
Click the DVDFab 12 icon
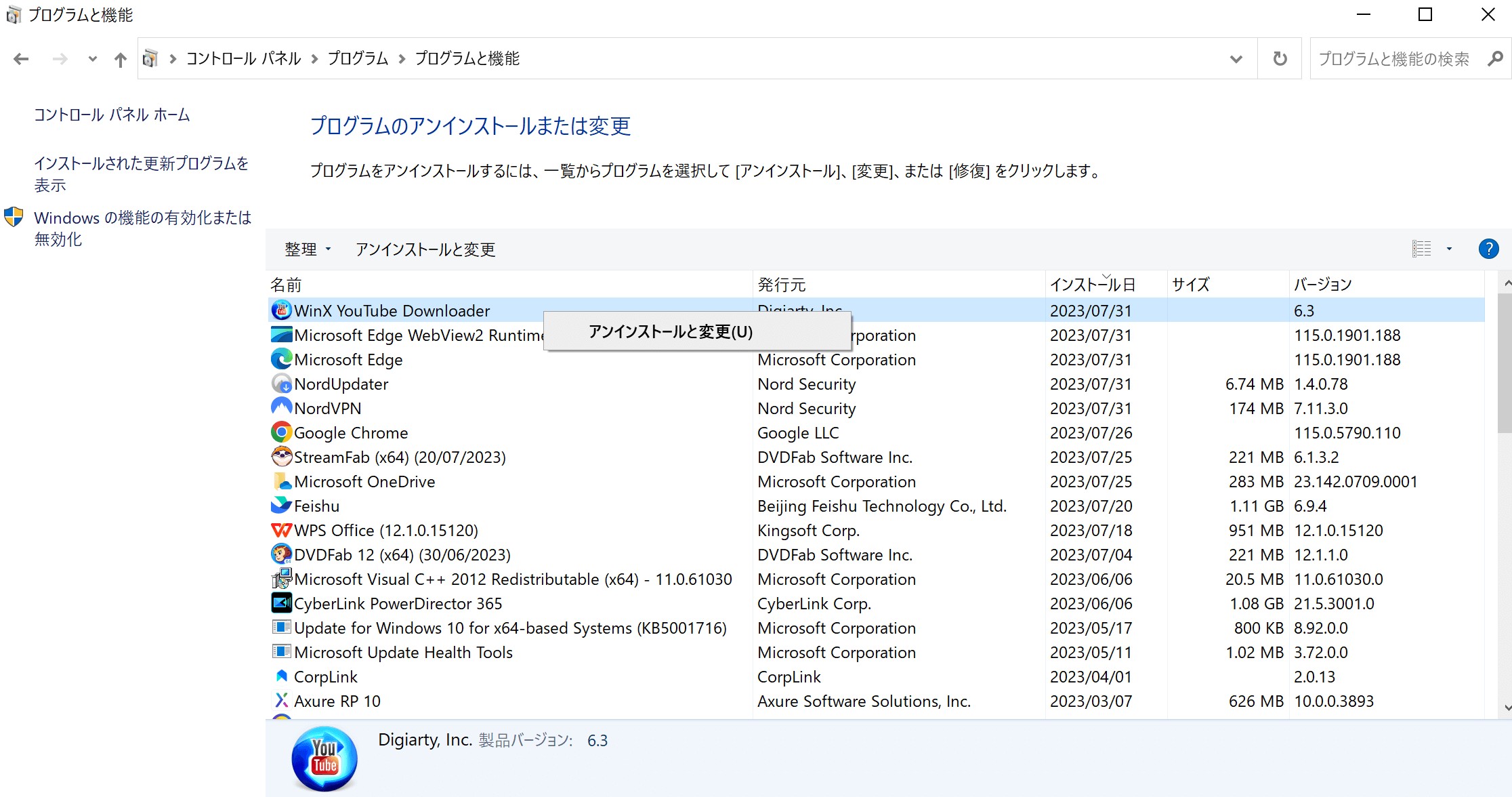click(x=281, y=554)
